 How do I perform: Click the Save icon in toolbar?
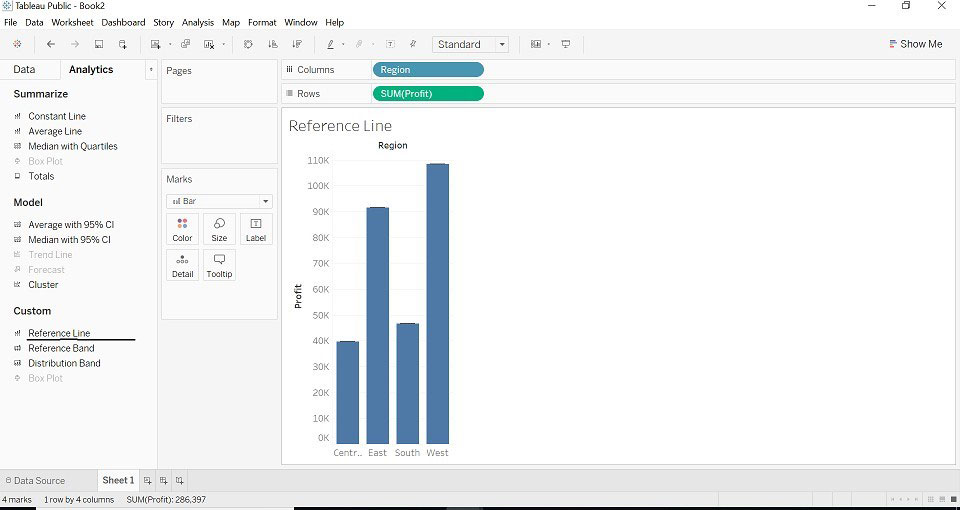pyautogui.click(x=99, y=44)
